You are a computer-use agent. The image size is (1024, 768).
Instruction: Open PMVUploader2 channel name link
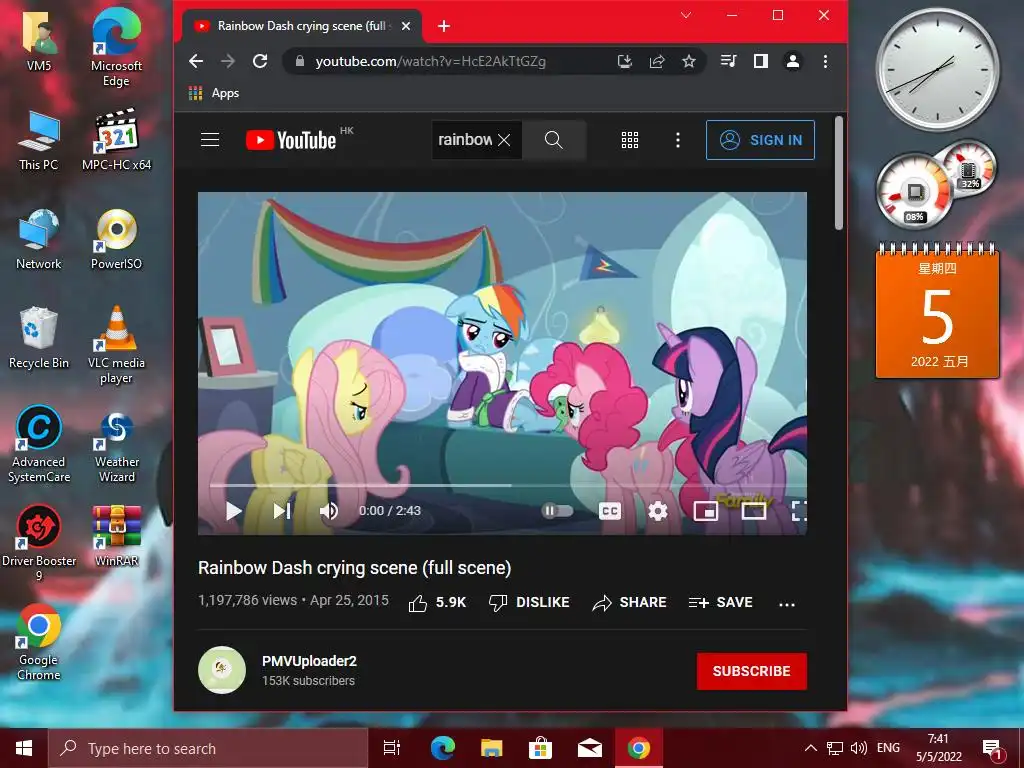tap(310, 661)
